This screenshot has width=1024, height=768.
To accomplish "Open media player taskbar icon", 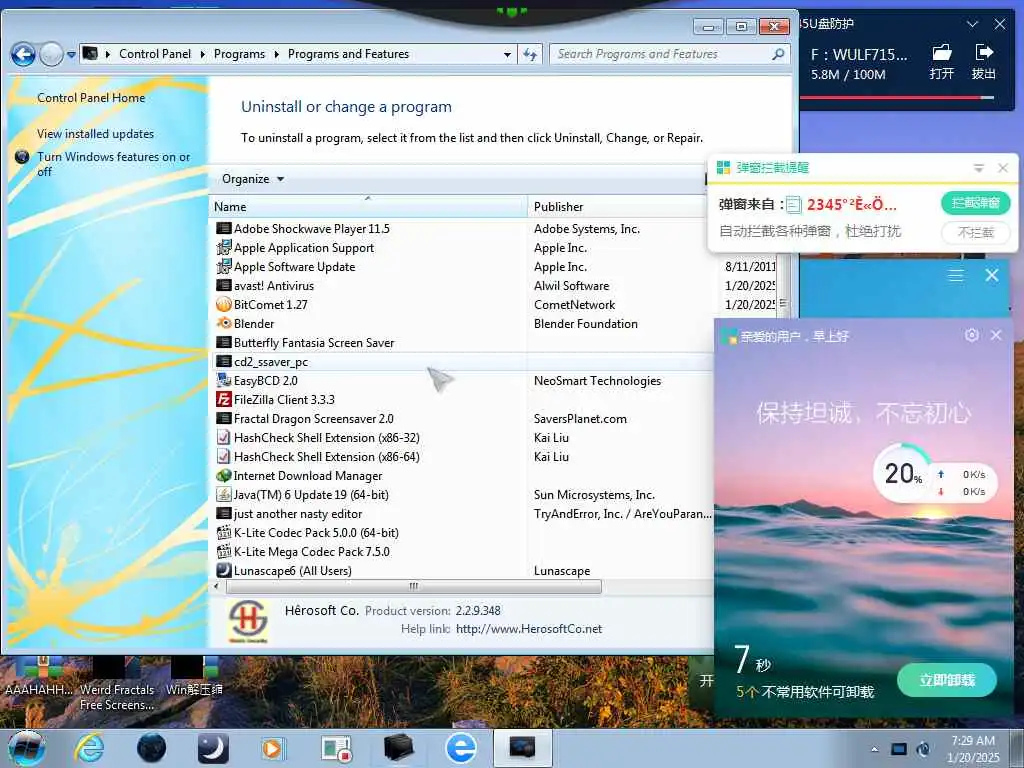I will click(x=272, y=748).
